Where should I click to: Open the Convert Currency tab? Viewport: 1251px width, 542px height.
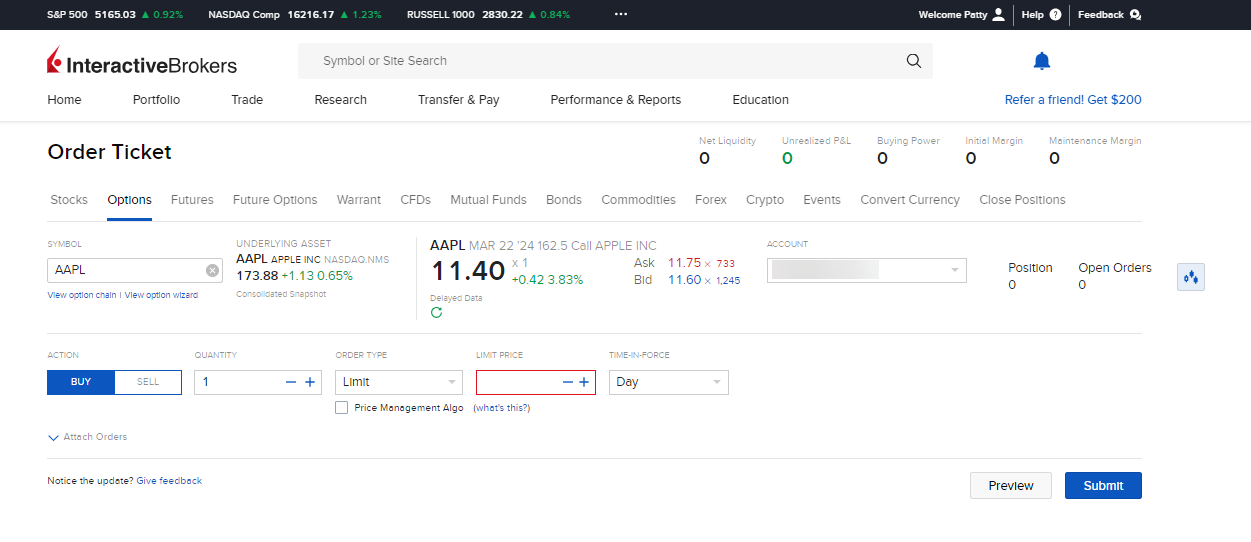pyautogui.click(x=910, y=200)
